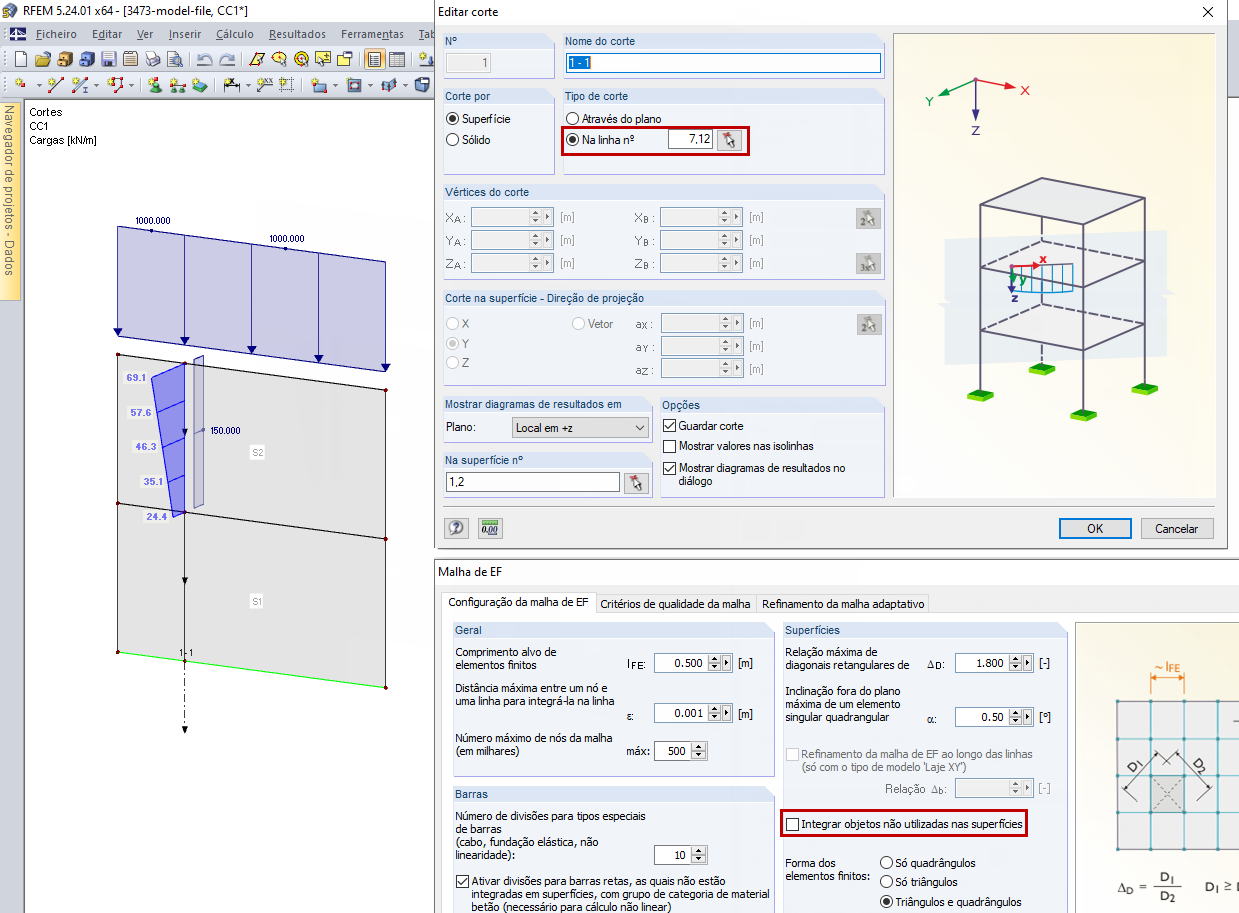Toggle project navigator panel icon
This screenshot has width=1239, height=913.
point(375,59)
